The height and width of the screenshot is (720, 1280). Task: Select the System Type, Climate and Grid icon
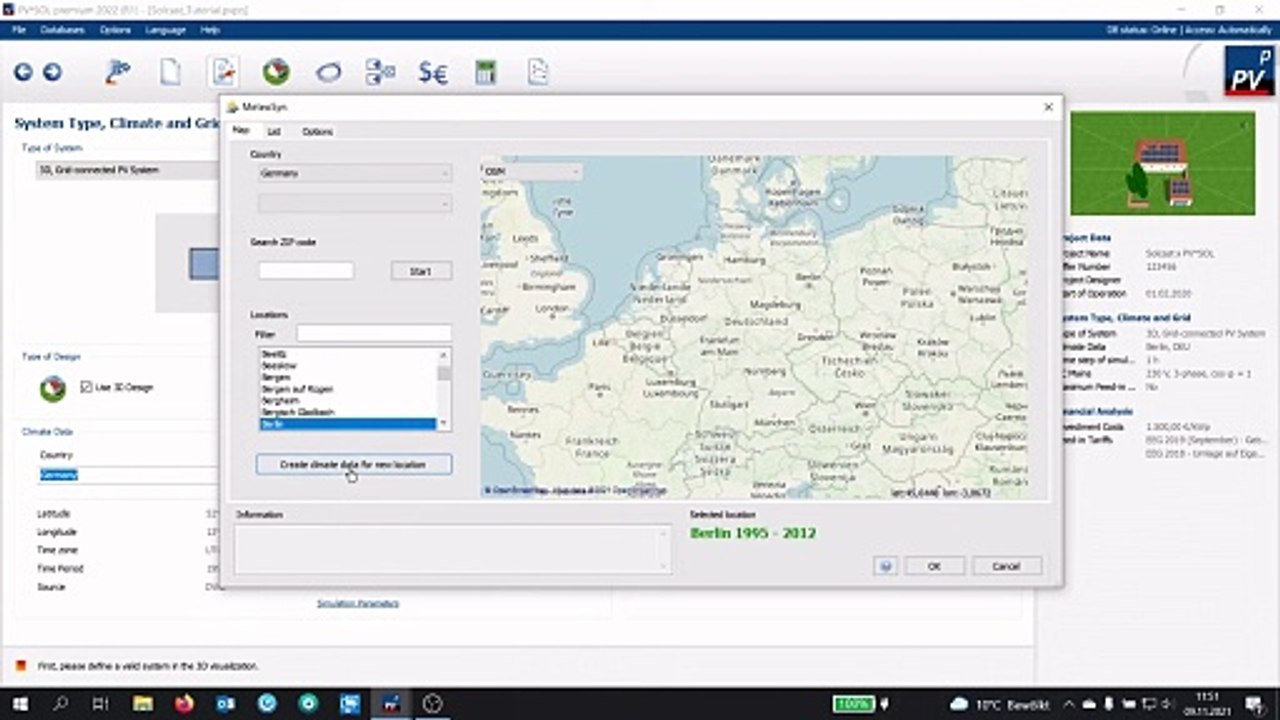point(223,72)
